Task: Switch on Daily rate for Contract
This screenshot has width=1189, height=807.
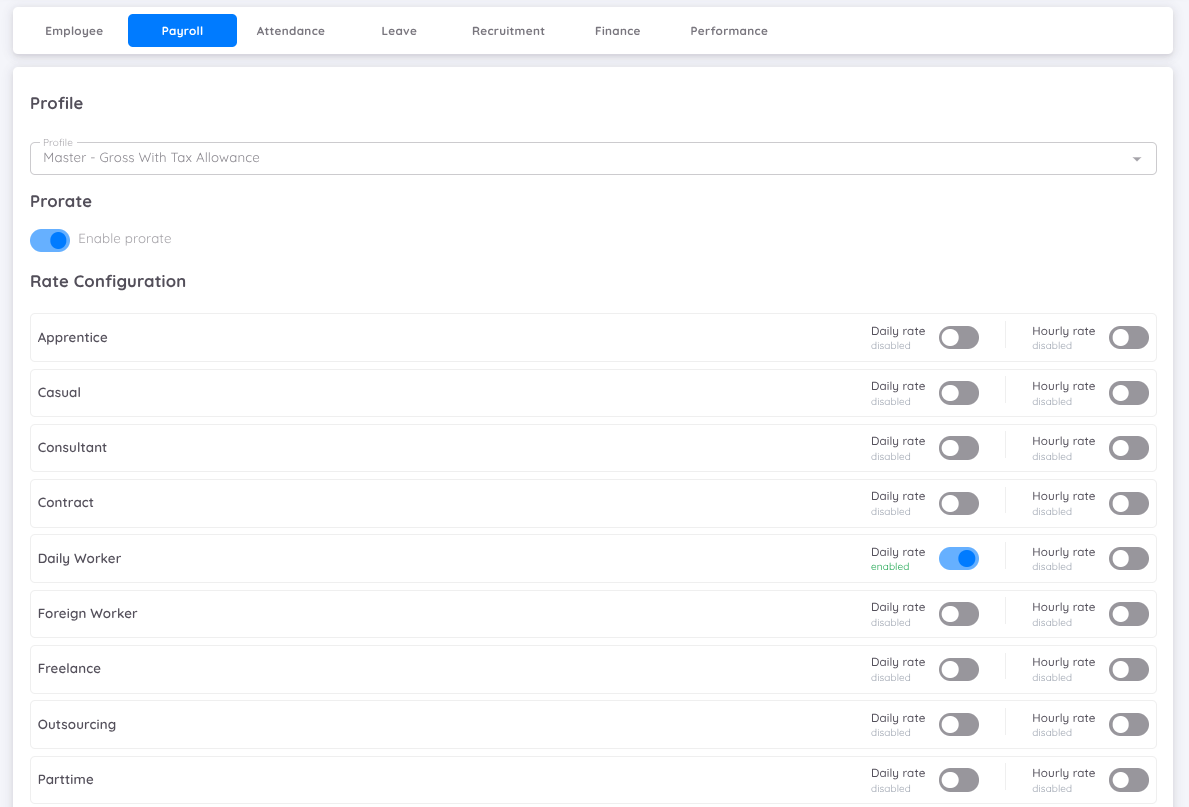Action: coord(958,503)
